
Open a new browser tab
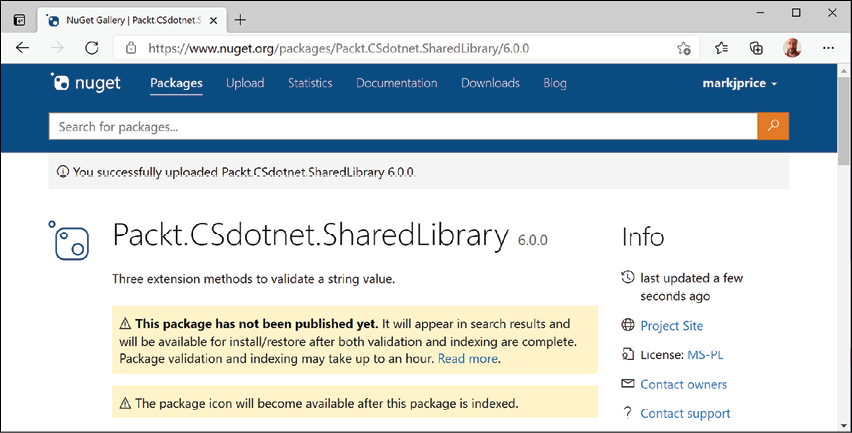point(240,19)
